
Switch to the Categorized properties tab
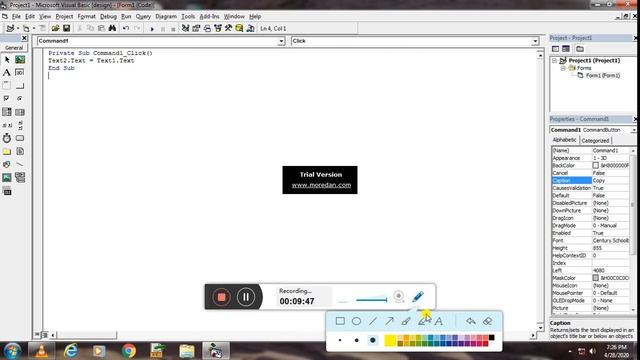point(595,140)
